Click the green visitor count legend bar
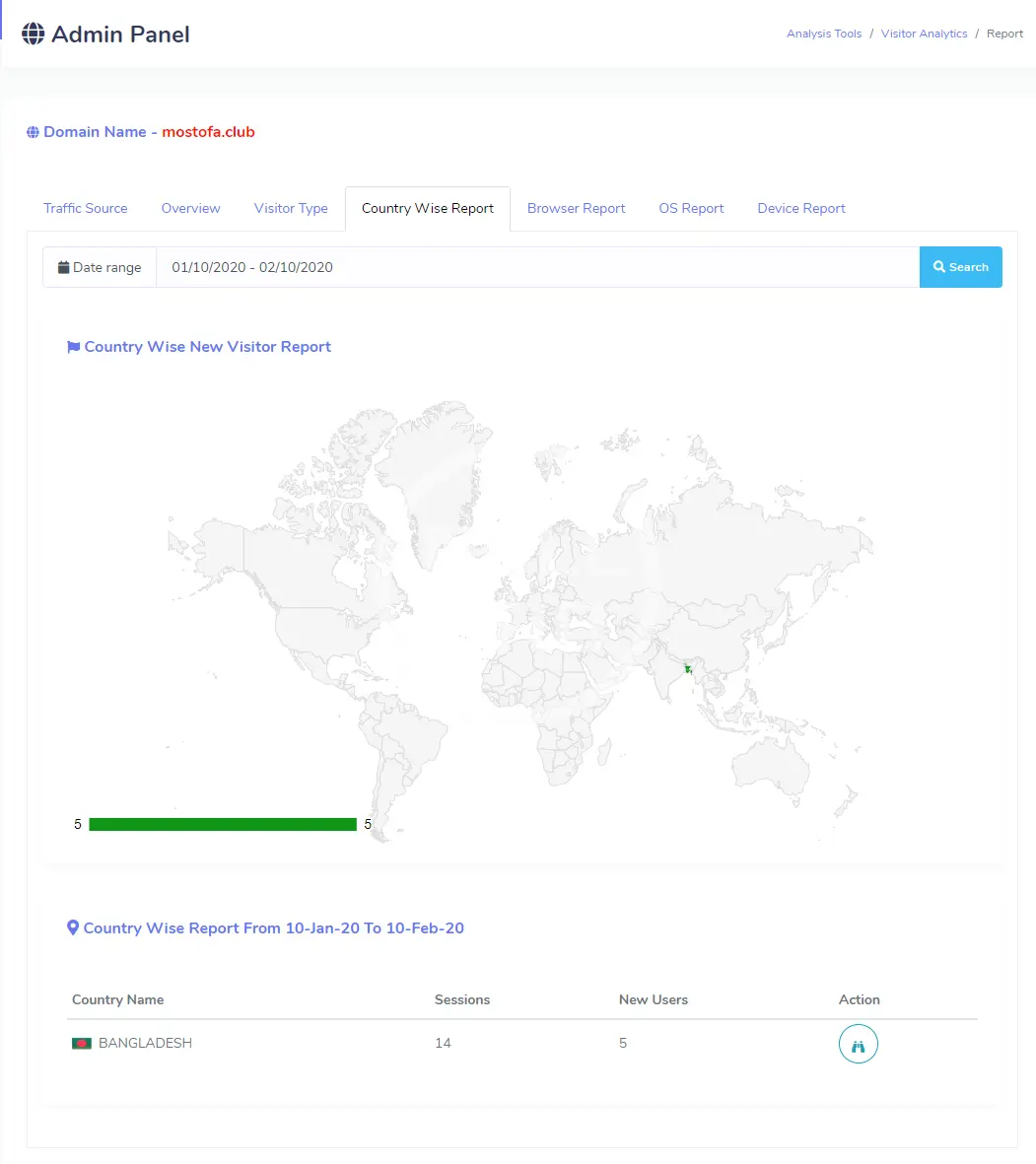 222,824
